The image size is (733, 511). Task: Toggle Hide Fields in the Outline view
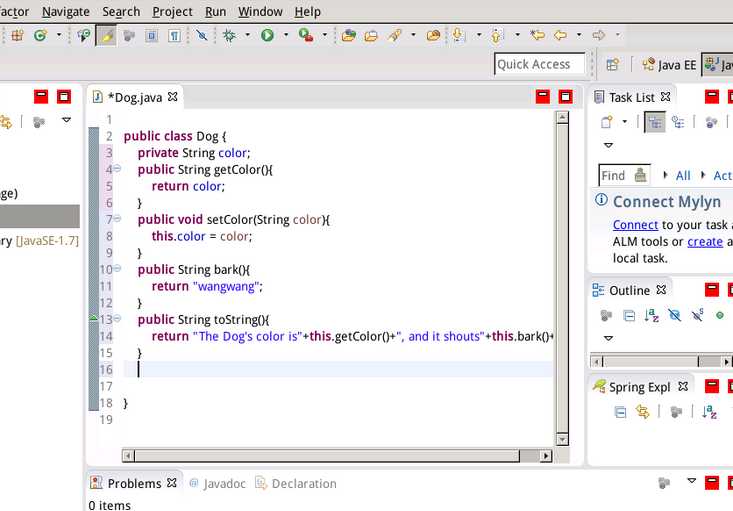pyautogui.click(x=674, y=316)
